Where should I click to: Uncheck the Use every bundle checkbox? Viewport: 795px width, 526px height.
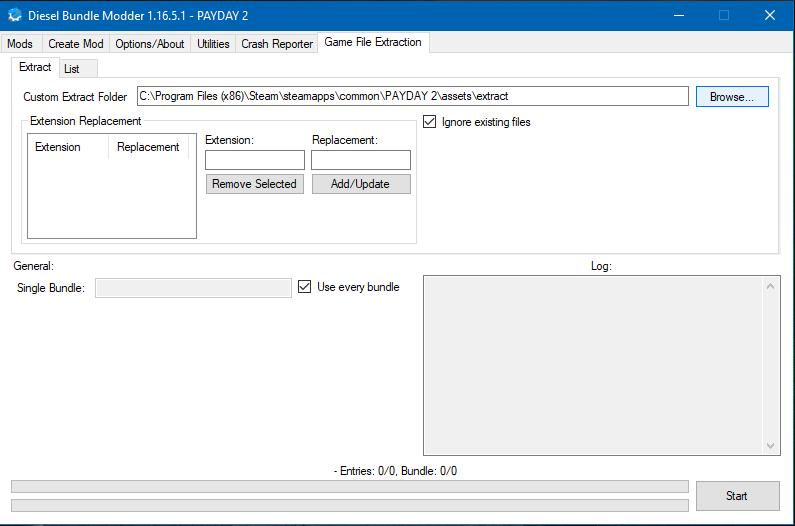(x=304, y=287)
